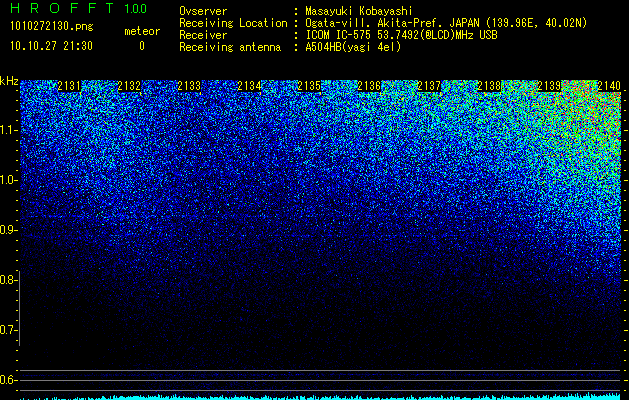The width and height of the screenshot is (629, 400).
Task: Click time marker 2134
Action: 249,86
